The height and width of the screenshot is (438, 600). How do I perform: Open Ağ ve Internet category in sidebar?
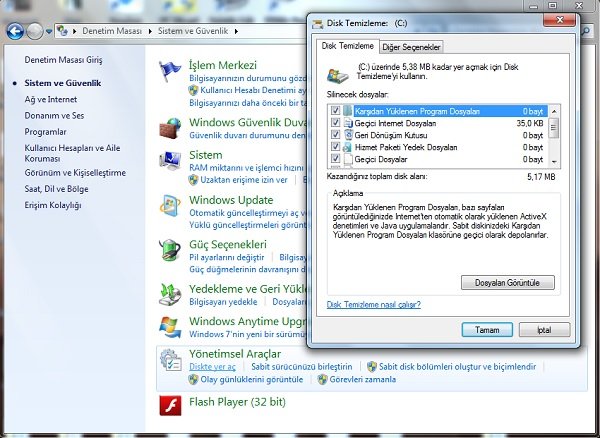point(51,99)
